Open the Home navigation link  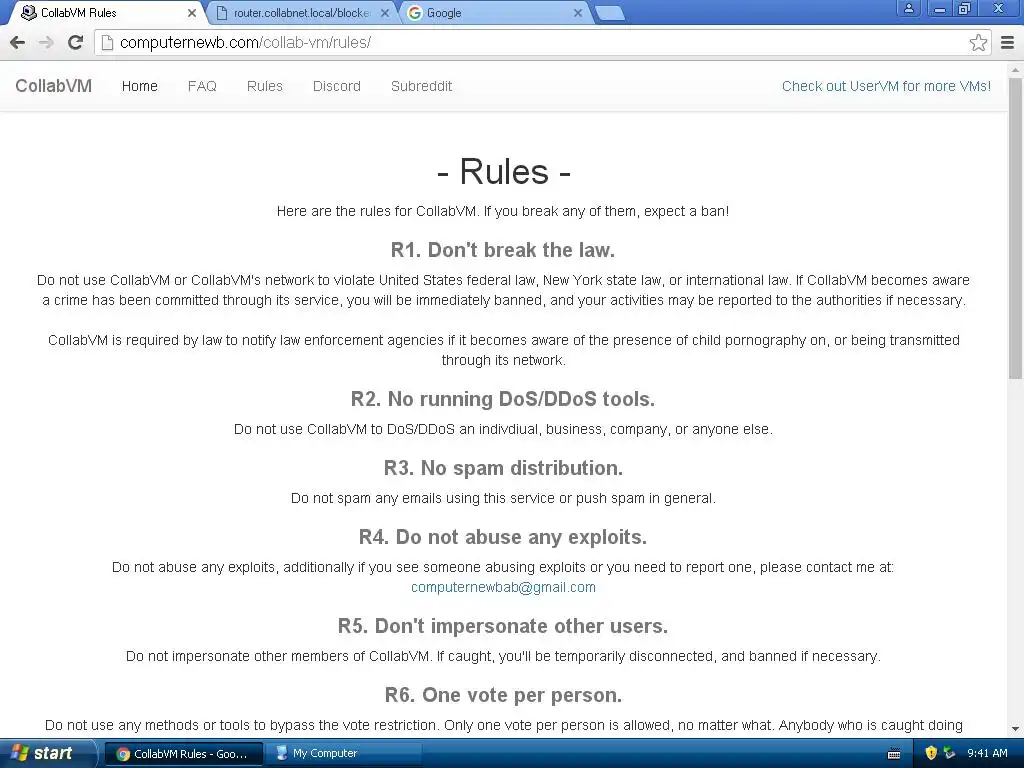click(x=140, y=86)
